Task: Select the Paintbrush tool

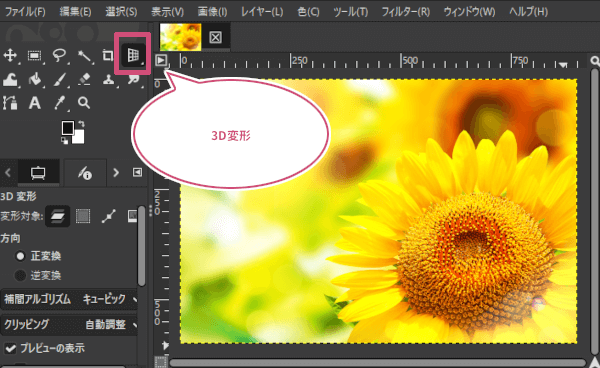Action: pyautogui.click(x=59, y=80)
